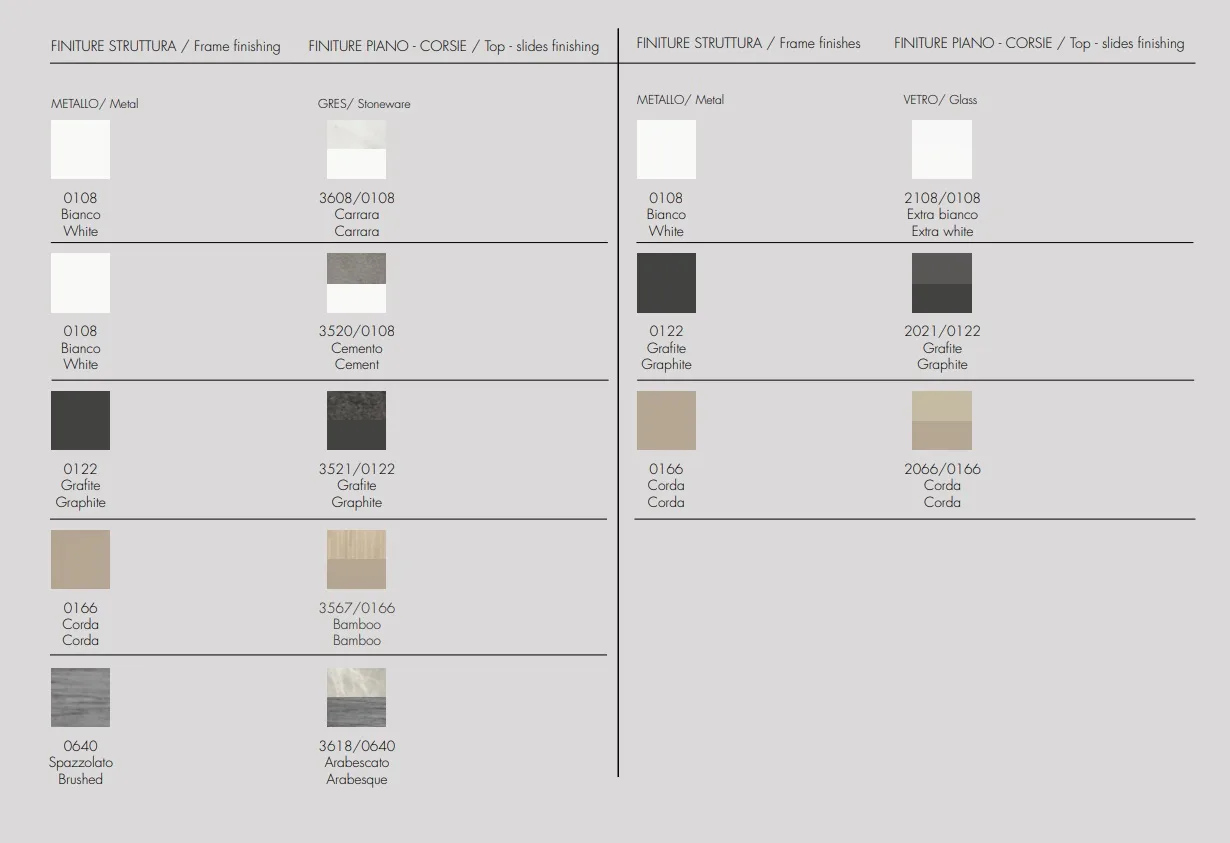This screenshot has width=1230, height=843.
Task: Click the 3618/0640 Arabescato Arabesque label
Action: click(357, 762)
